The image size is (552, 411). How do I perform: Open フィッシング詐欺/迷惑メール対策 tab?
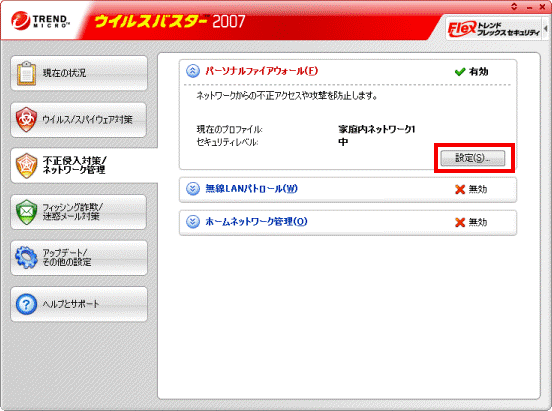(79, 212)
